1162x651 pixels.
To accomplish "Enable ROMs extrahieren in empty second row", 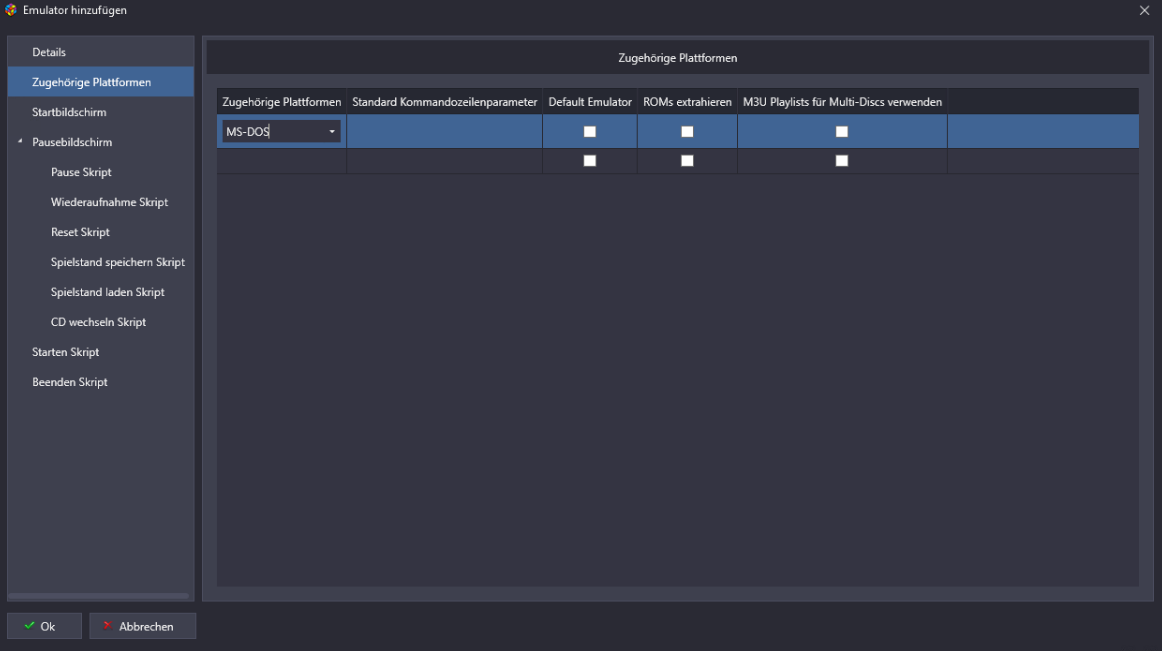I will [687, 161].
